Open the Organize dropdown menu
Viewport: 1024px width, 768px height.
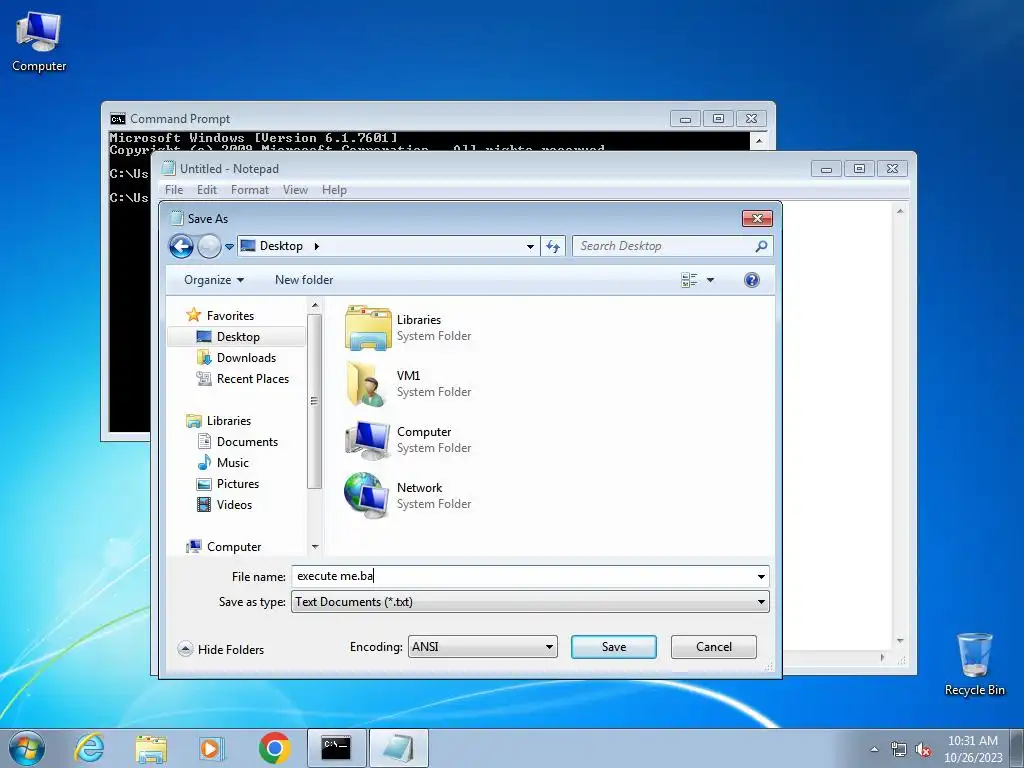tap(214, 280)
